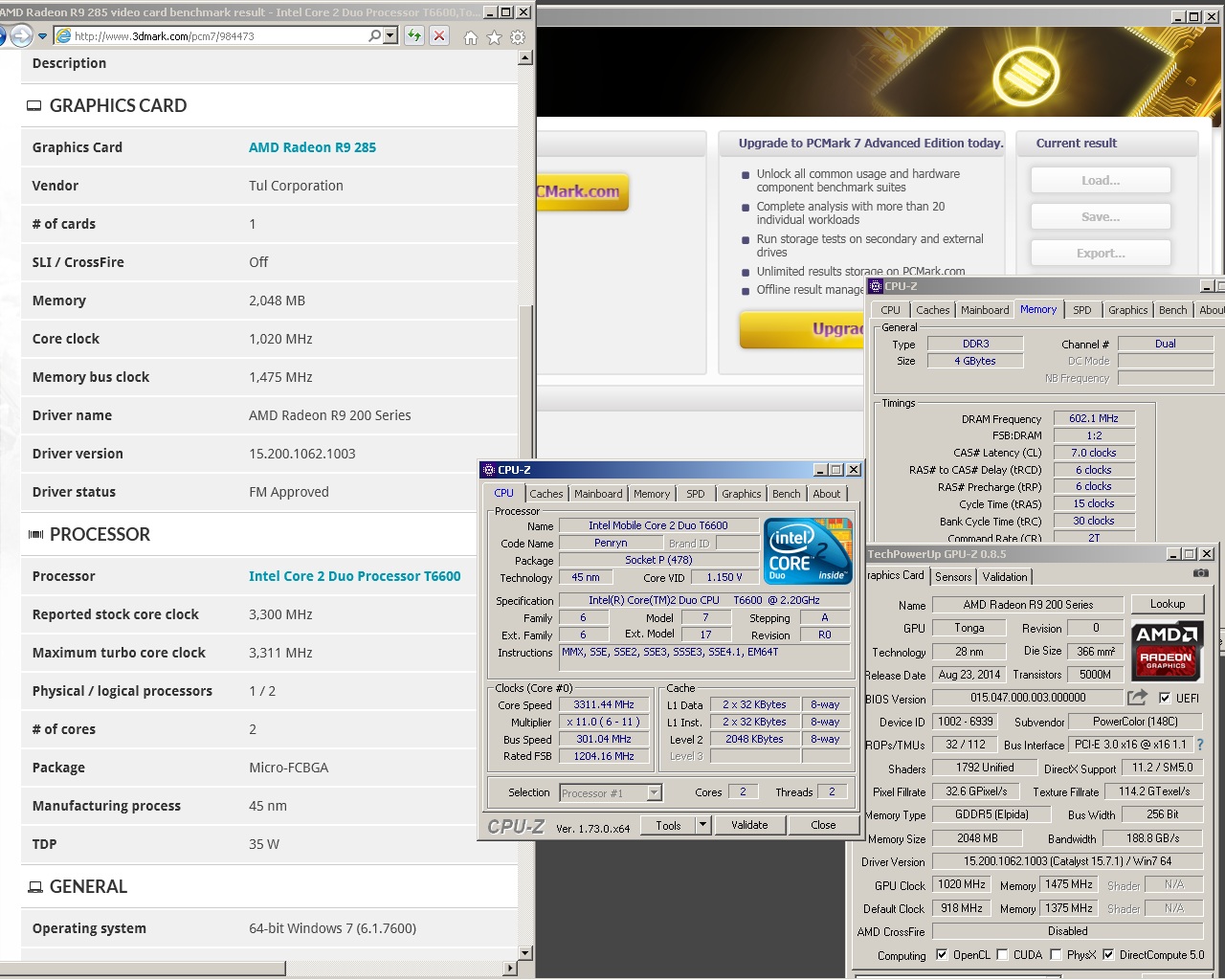Go back with the browser back arrow
The image size is (1225, 980).
pyautogui.click(x=2, y=36)
